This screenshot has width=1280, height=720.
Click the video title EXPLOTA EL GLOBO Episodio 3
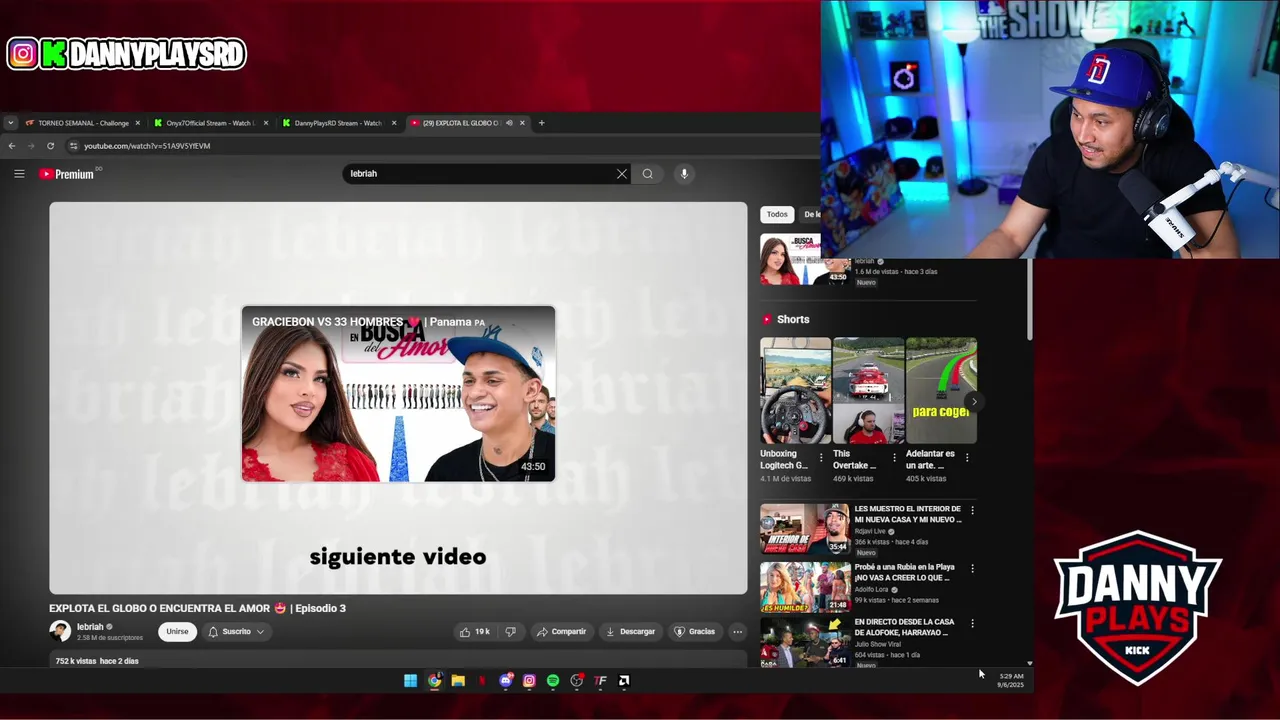pyautogui.click(x=198, y=609)
